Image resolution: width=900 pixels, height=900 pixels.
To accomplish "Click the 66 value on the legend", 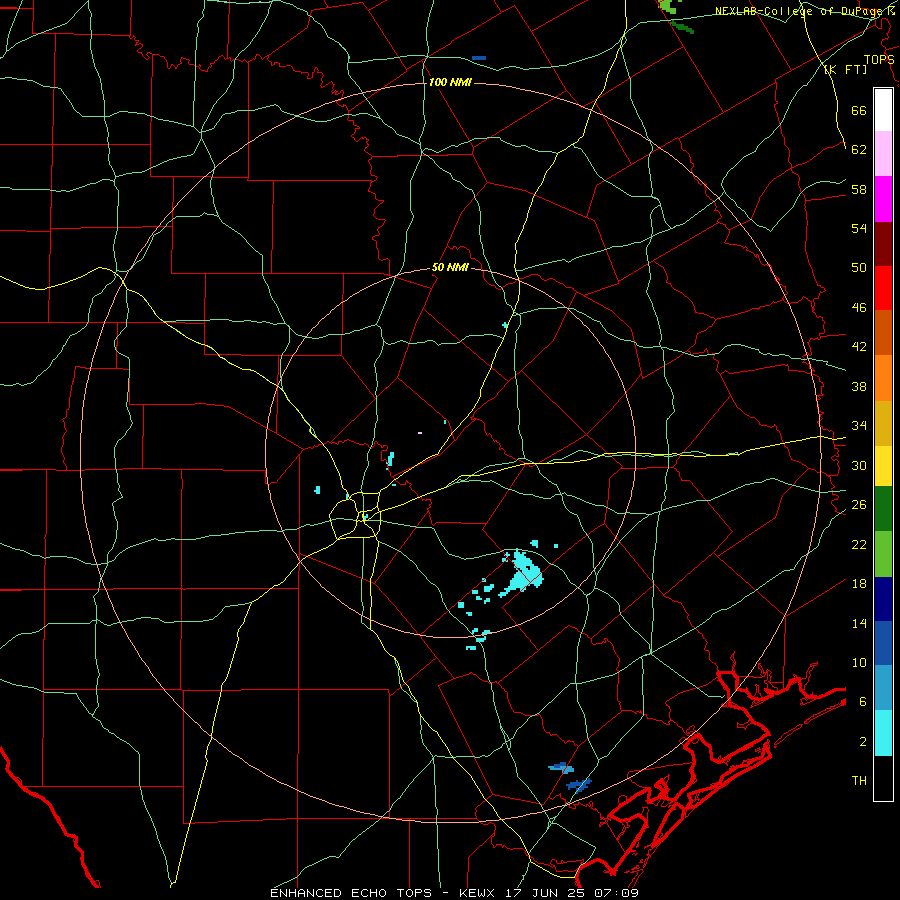I will coord(859,111).
